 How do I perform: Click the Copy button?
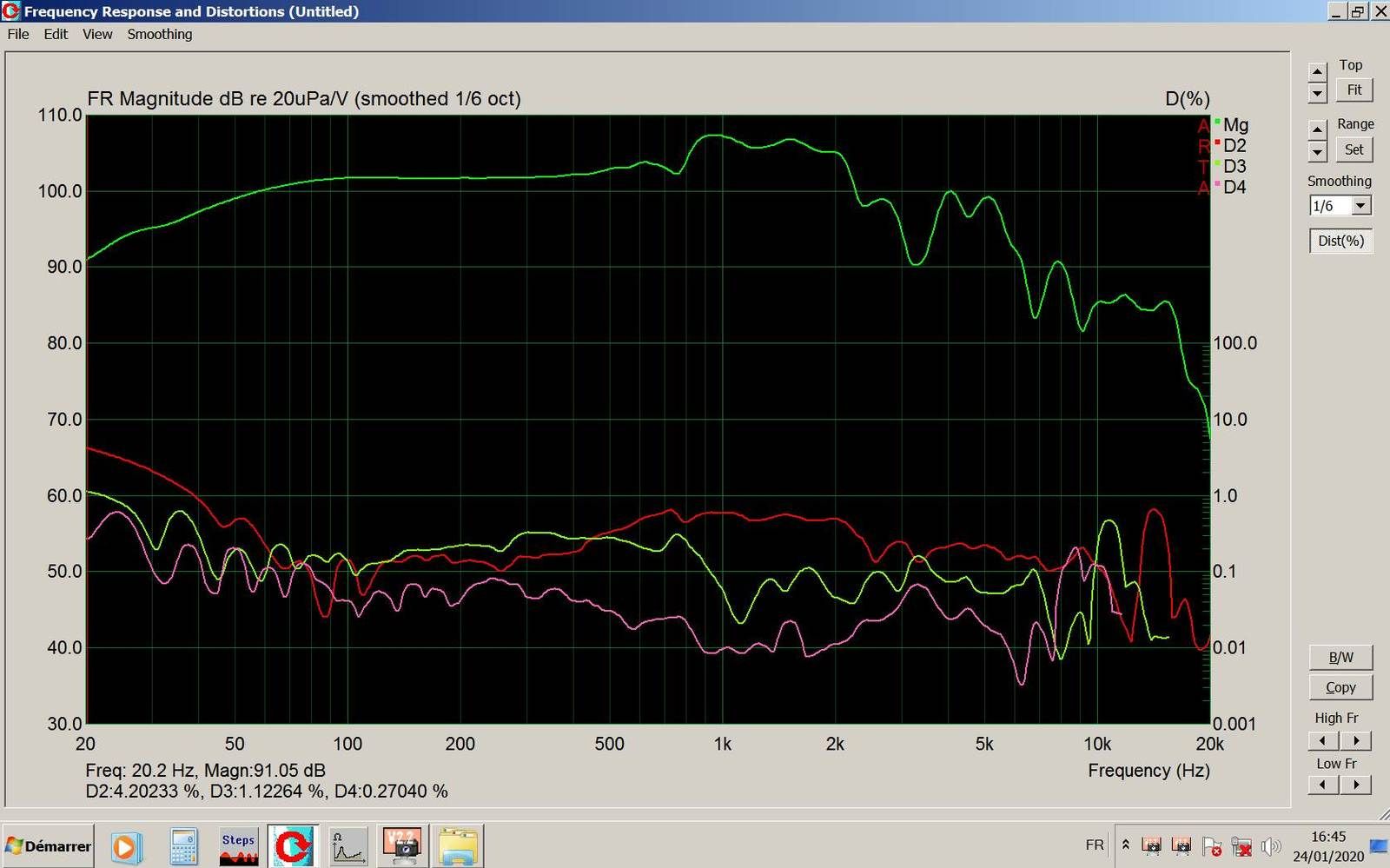click(1340, 687)
